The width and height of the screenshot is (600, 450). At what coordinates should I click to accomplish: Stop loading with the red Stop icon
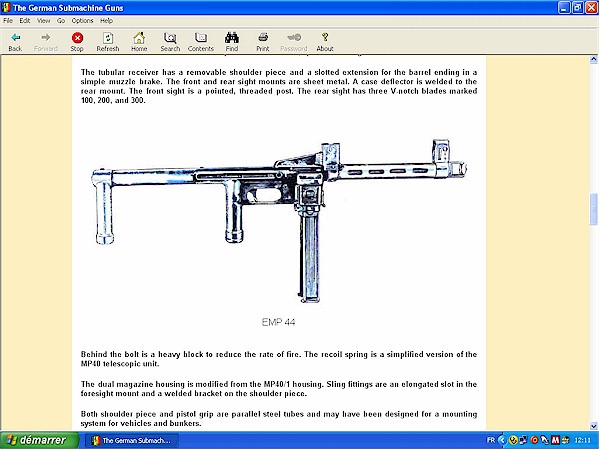coord(77,41)
